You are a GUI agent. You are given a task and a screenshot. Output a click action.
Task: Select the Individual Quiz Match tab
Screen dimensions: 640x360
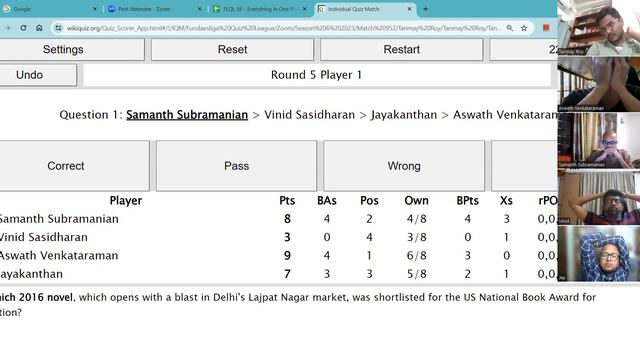364,9
